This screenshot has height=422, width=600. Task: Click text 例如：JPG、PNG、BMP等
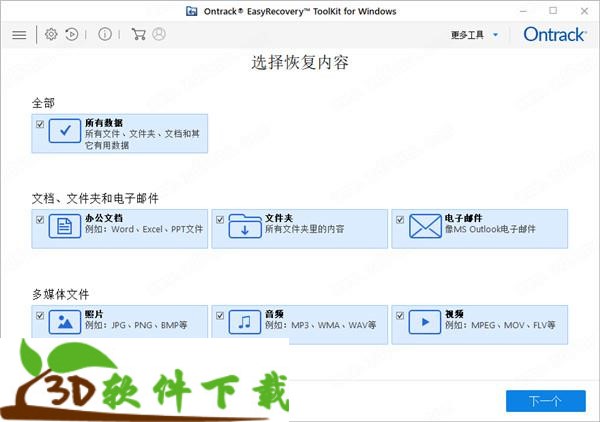tap(136, 325)
